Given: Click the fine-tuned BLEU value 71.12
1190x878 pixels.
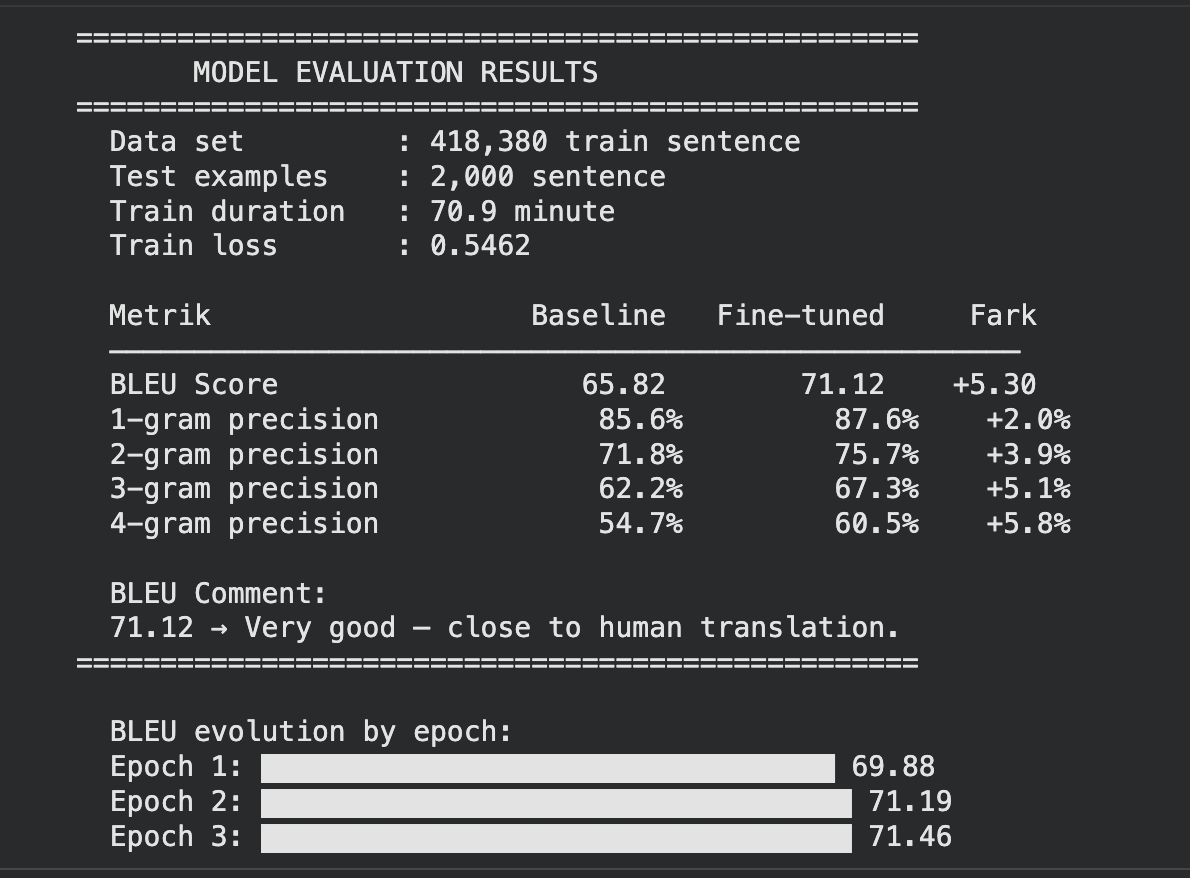Looking at the screenshot, I should point(842,385).
